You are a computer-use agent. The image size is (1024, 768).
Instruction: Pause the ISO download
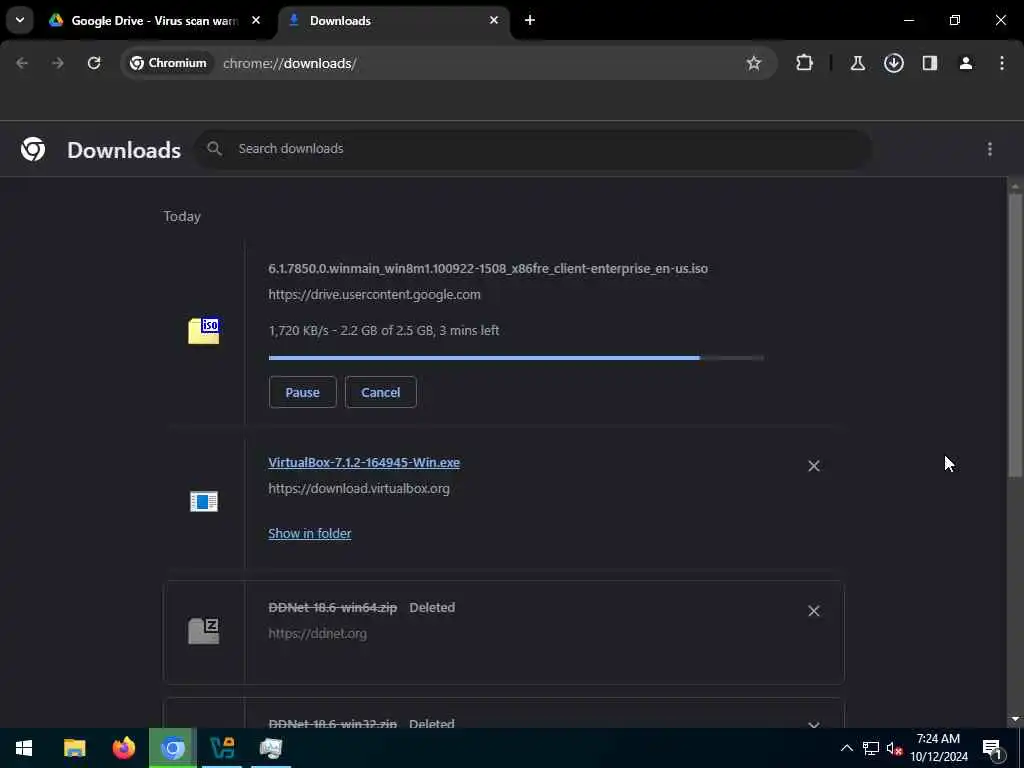[302, 392]
